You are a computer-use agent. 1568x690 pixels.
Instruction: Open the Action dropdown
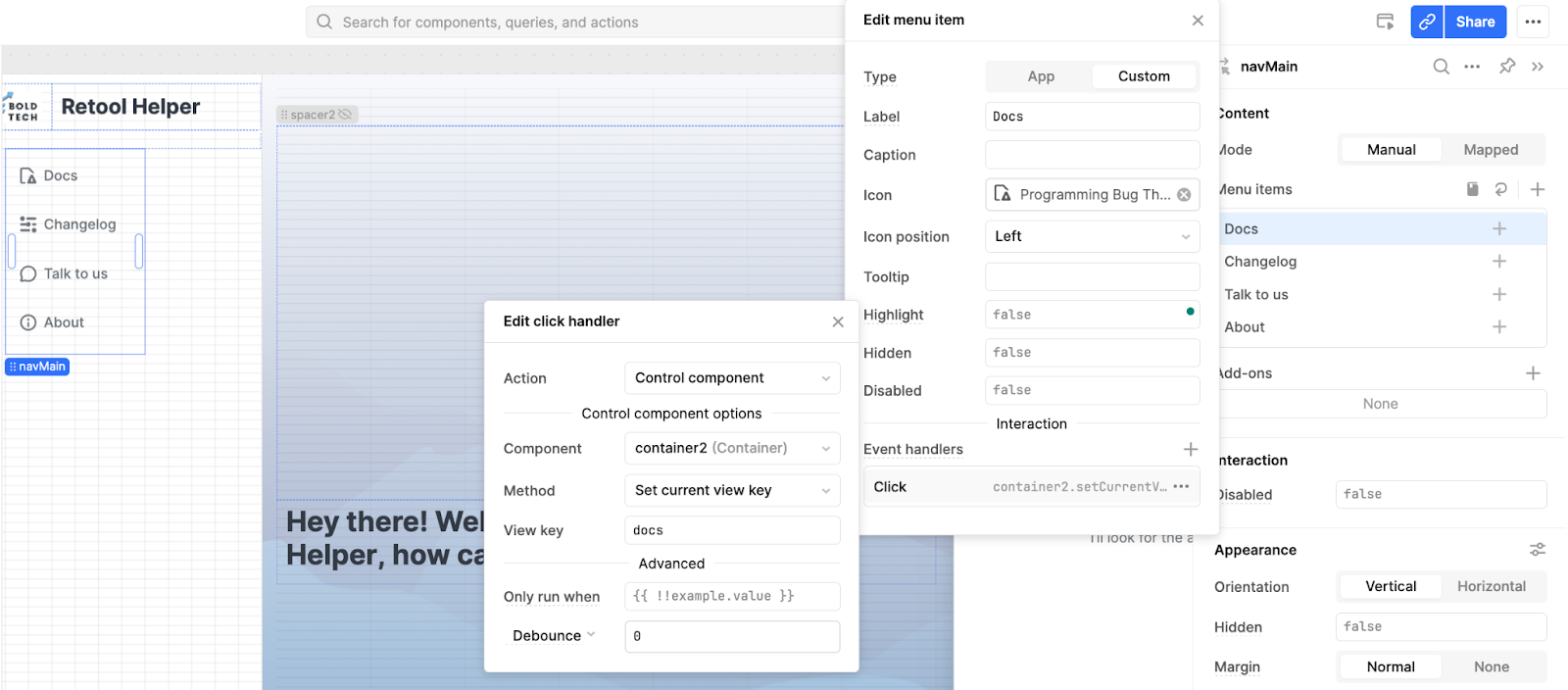point(732,378)
